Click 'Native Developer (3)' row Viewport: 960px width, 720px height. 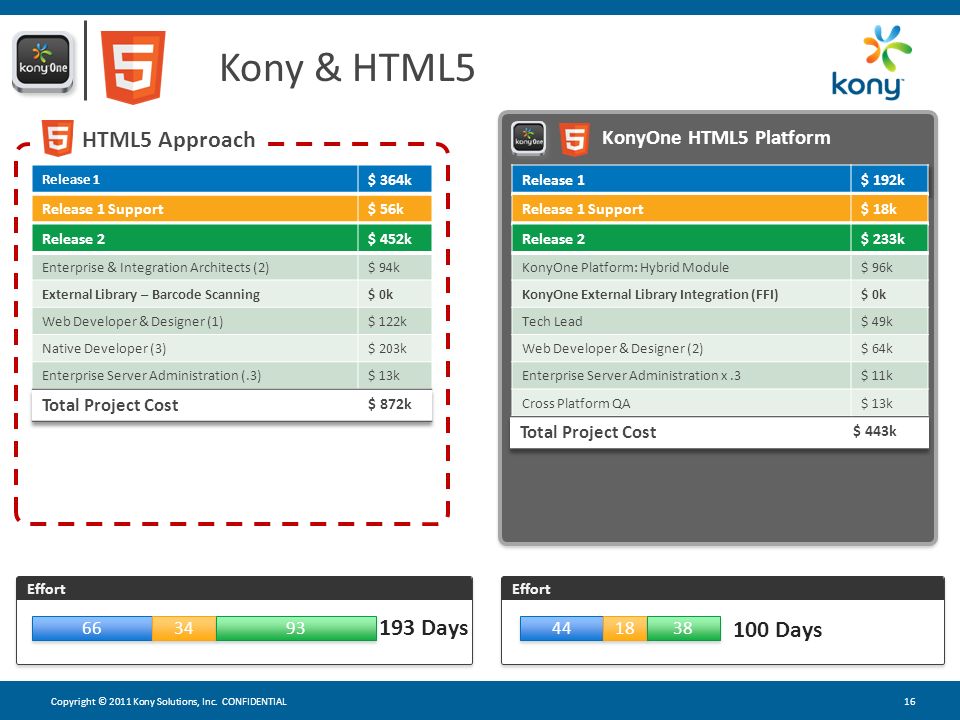231,348
